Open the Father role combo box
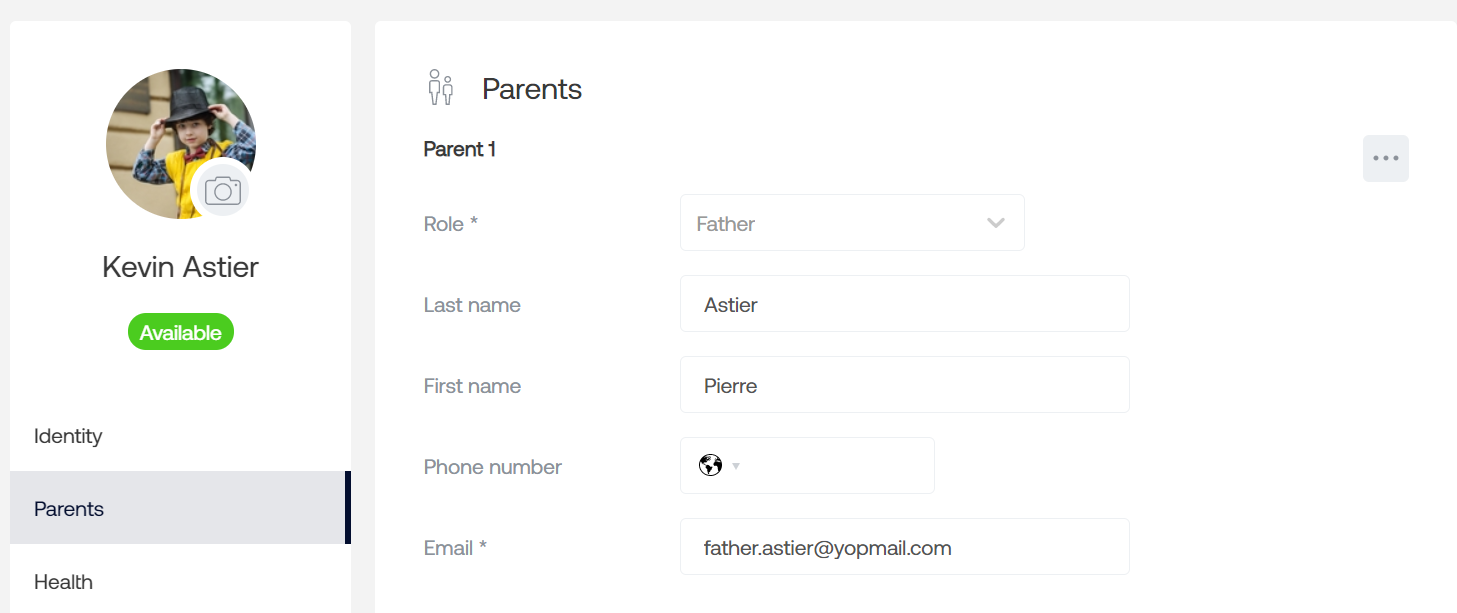Image resolution: width=1457 pixels, height=613 pixels. pos(852,223)
